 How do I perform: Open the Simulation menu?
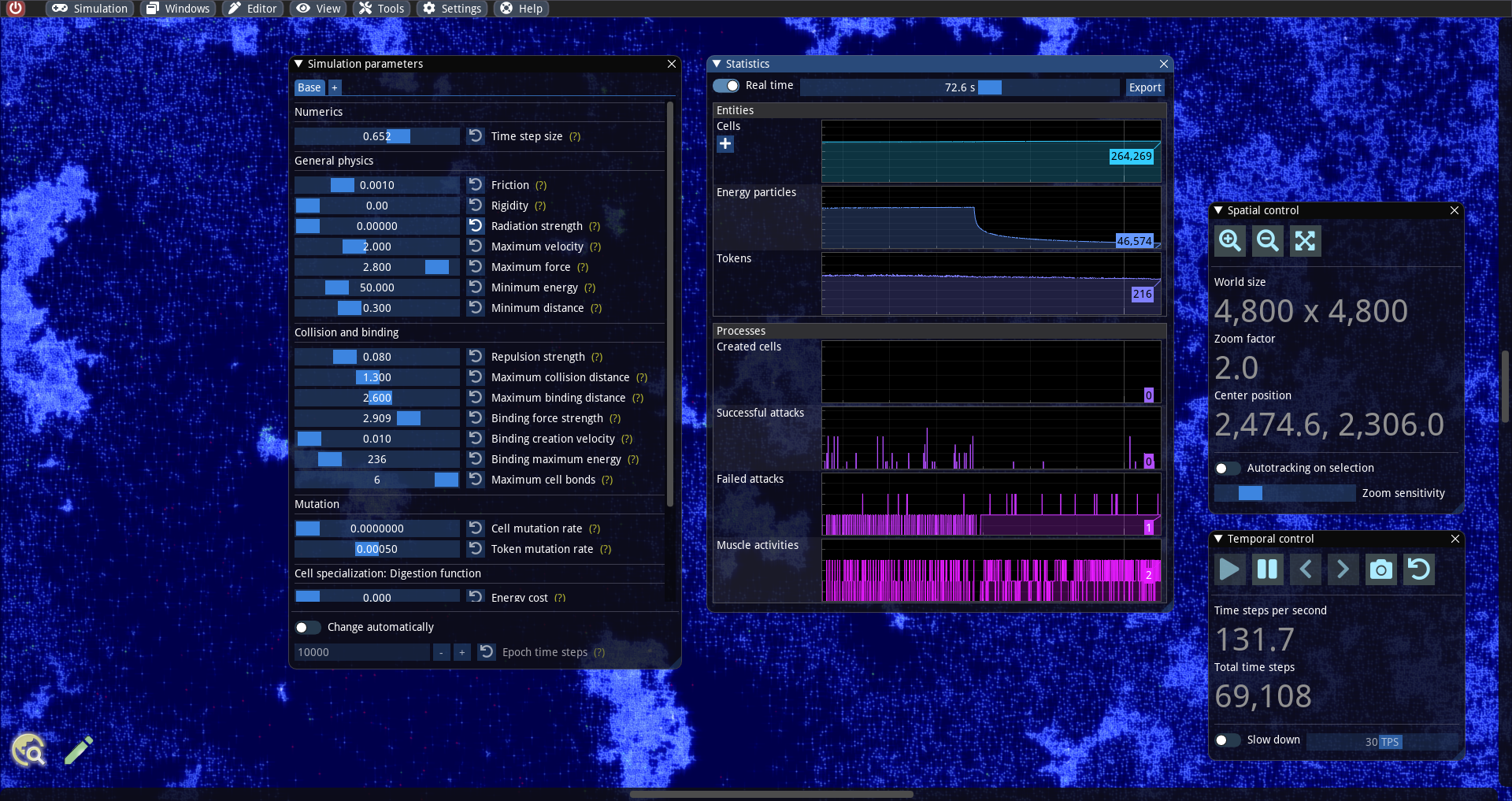(90, 9)
